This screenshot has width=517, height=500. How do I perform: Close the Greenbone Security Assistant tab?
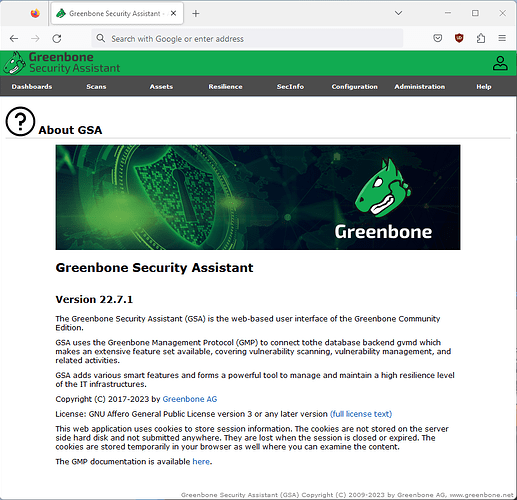[173, 13]
